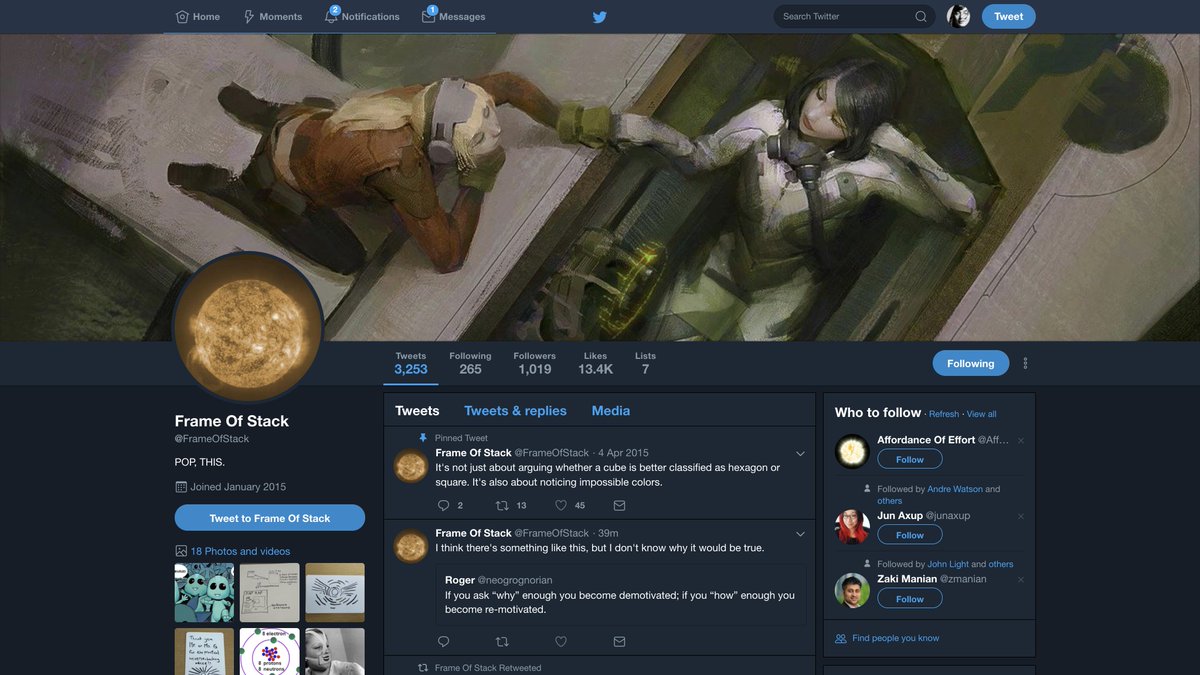Open the alien cartoon photo thumbnail
Screen dimensions: 1200x675
tap(204, 592)
